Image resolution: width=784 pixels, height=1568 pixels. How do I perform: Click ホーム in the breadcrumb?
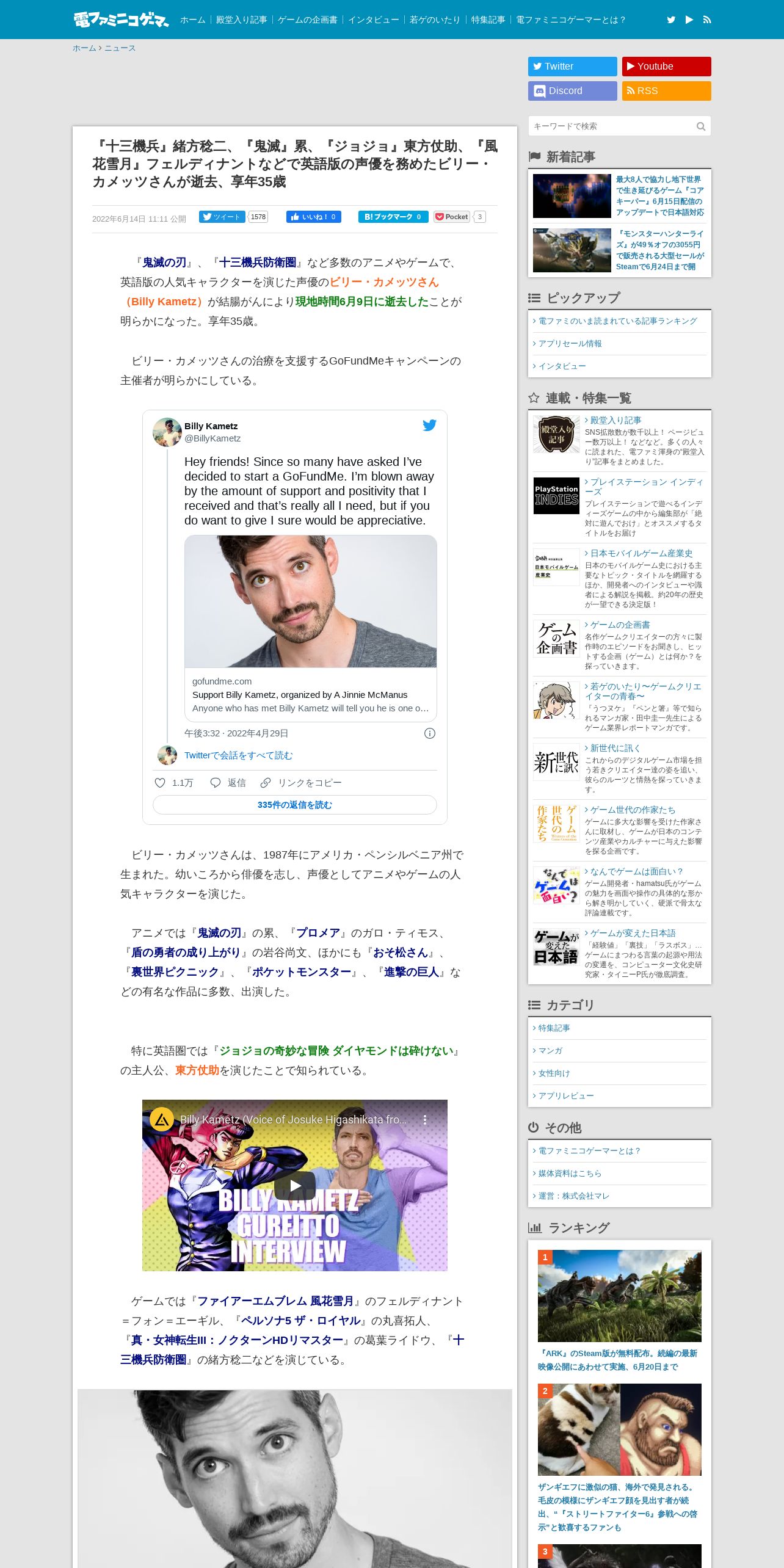pyautogui.click(x=84, y=48)
